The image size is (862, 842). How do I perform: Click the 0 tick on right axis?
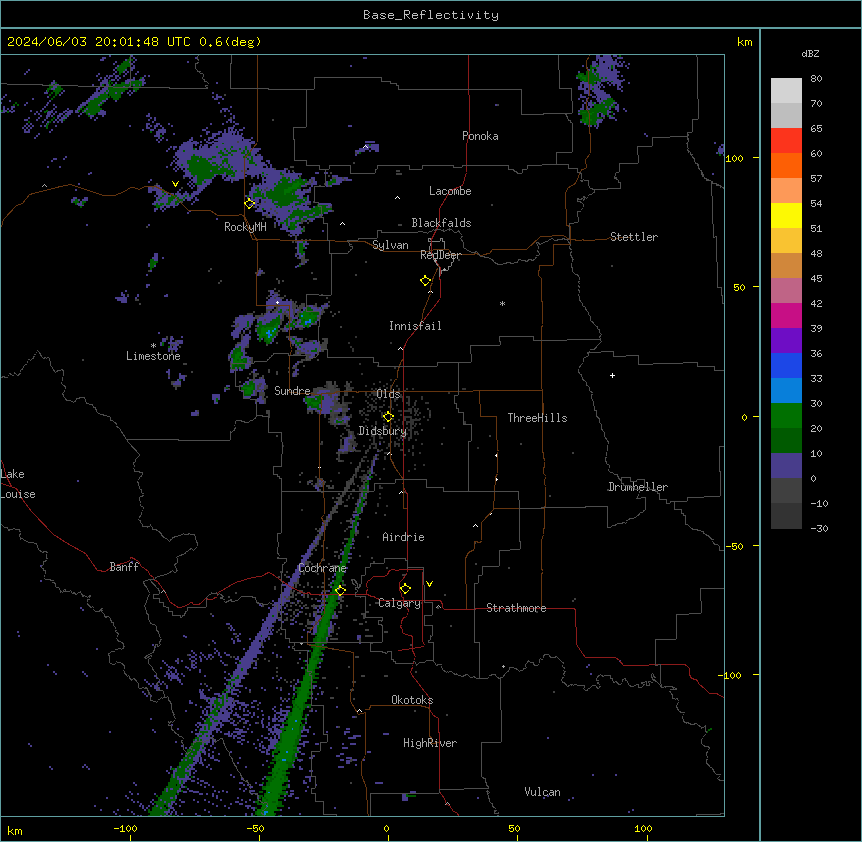click(x=744, y=417)
